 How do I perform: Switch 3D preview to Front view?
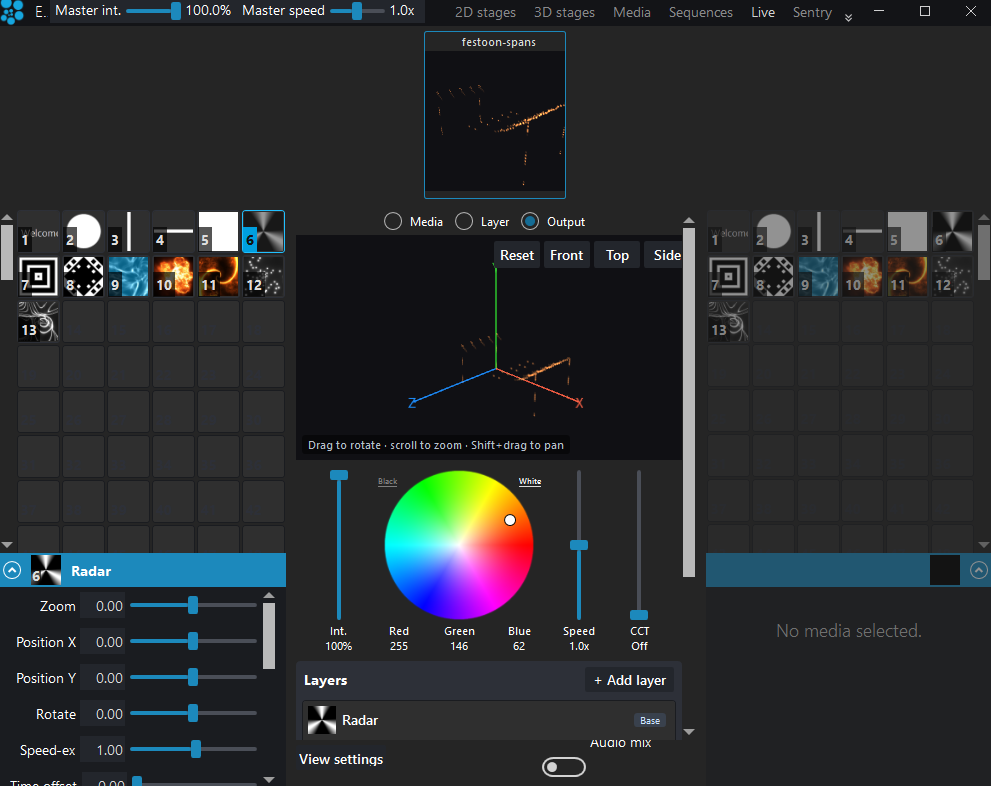(x=566, y=255)
